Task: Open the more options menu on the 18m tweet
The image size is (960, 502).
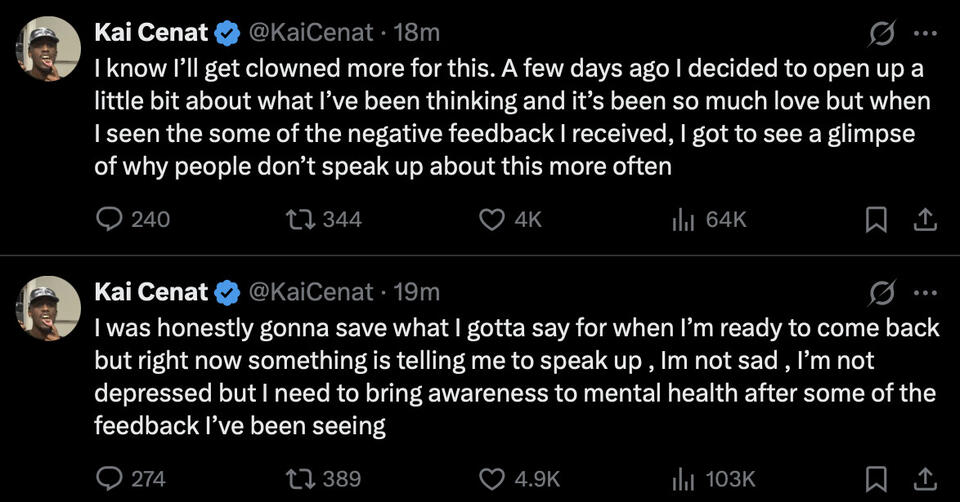Action: tap(926, 34)
